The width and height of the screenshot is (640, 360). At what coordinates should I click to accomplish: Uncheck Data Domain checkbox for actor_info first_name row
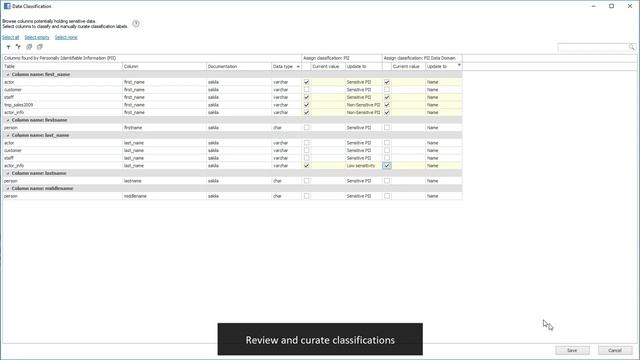387,112
